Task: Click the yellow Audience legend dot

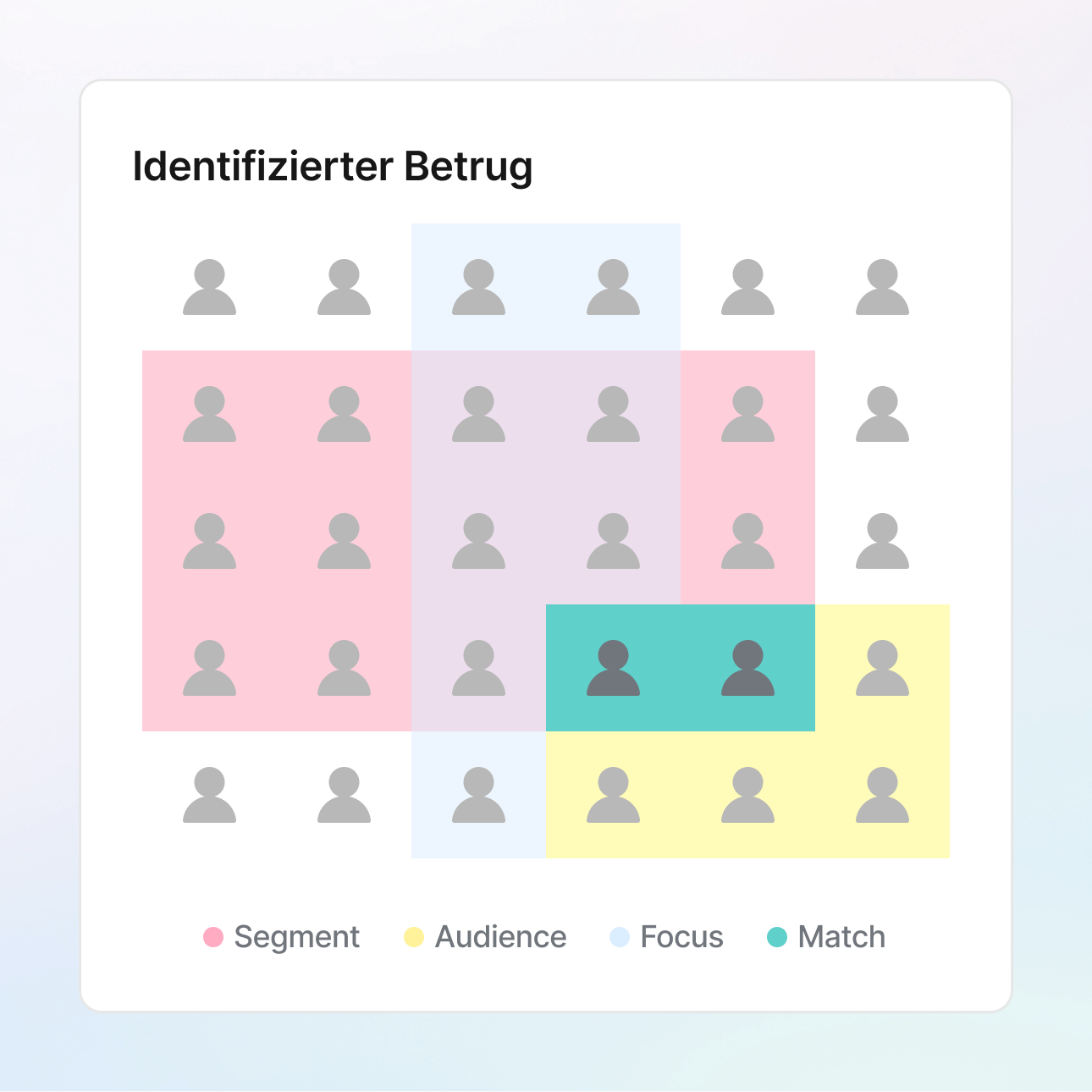Action: (x=414, y=937)
